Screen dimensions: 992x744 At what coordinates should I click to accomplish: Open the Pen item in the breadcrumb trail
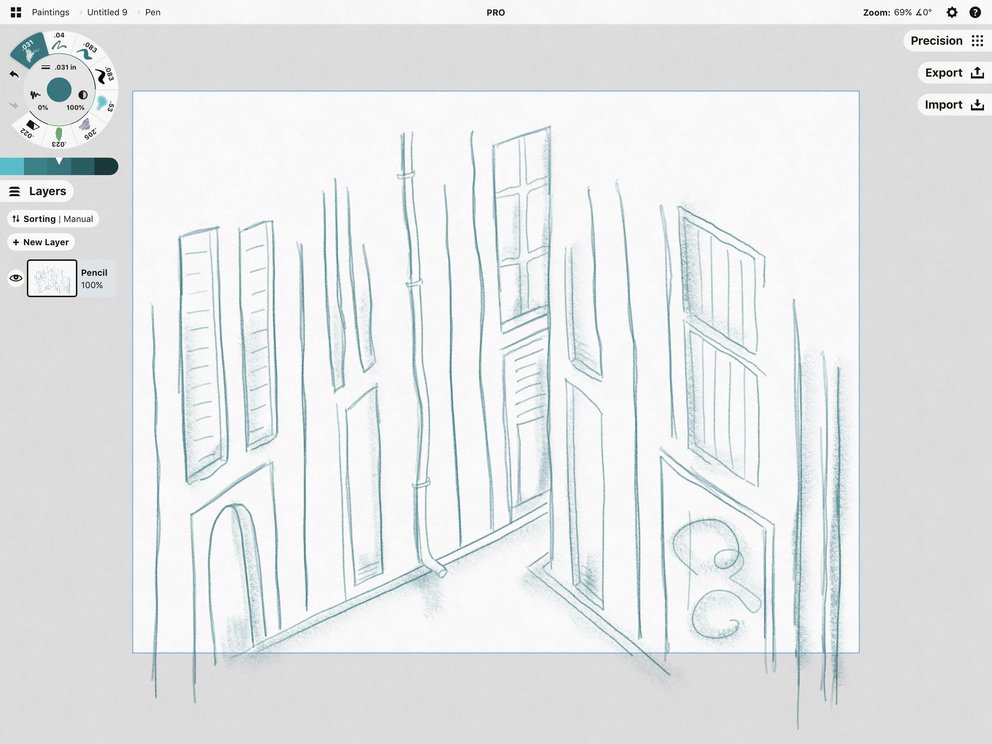151,11
